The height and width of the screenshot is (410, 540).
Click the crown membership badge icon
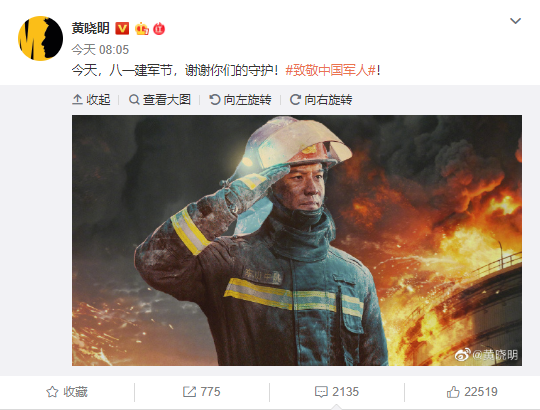[x=142, y=29]
